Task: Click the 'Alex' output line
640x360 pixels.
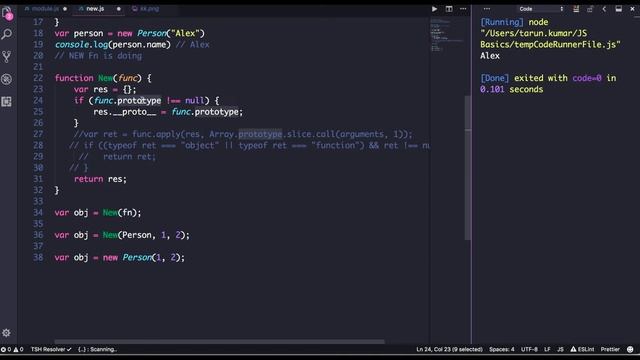Action: click(490, 56)
